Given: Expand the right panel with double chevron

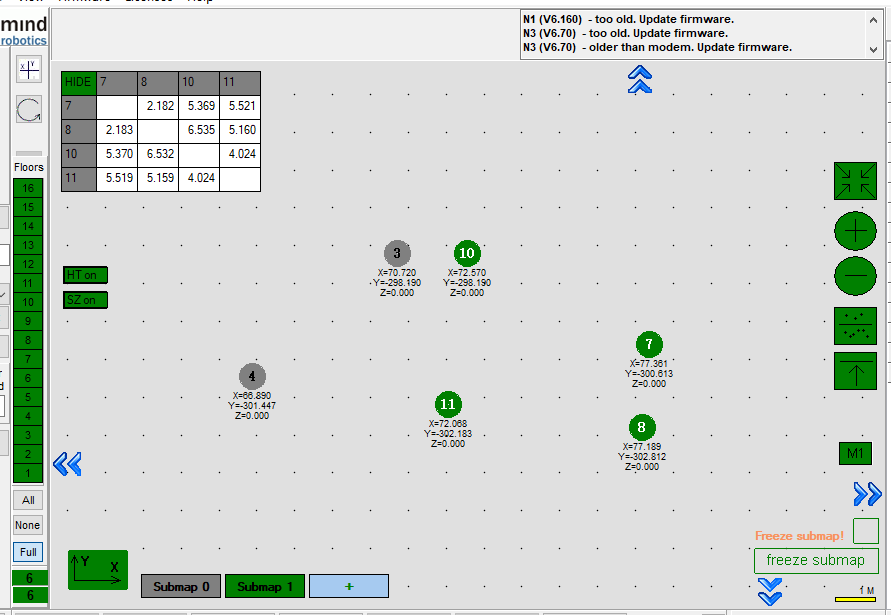Looking at the screenshot, I should 867,493.
